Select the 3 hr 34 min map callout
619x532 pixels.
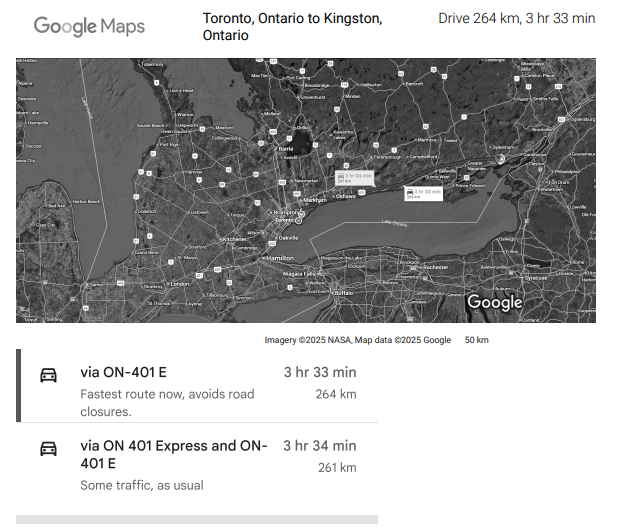click(x=355, y=178)
